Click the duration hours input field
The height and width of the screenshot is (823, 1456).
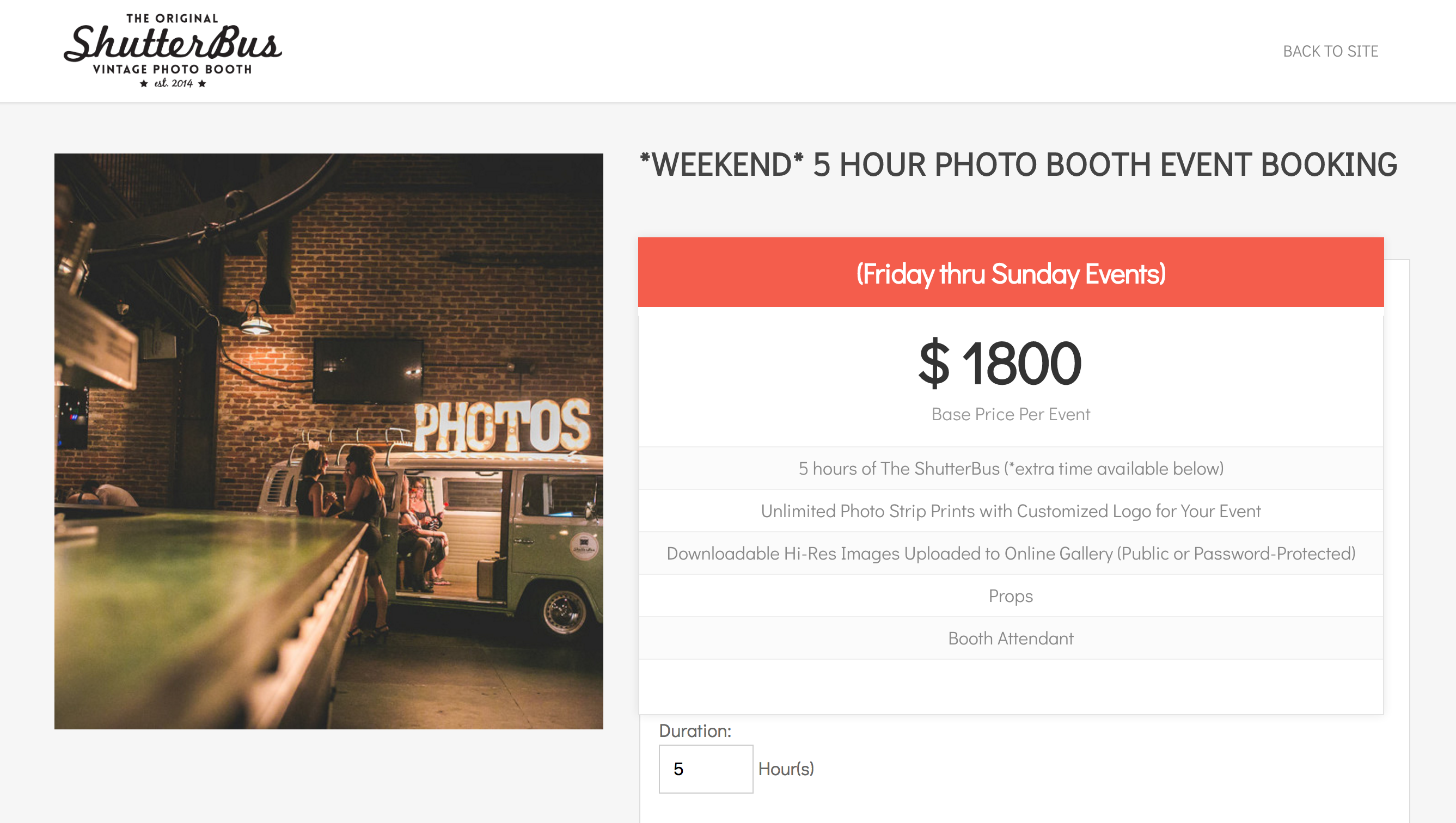click(705, 769)
